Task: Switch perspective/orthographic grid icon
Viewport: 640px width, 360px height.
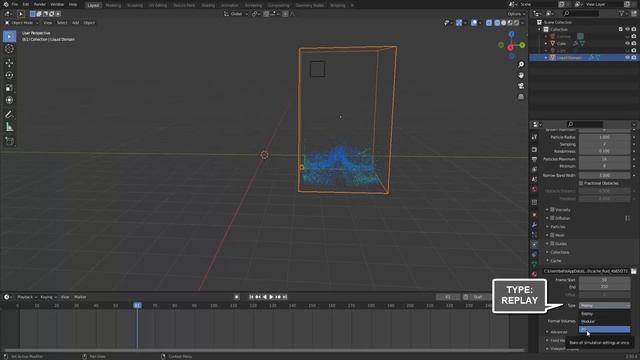Action: [x=521, y=97]
